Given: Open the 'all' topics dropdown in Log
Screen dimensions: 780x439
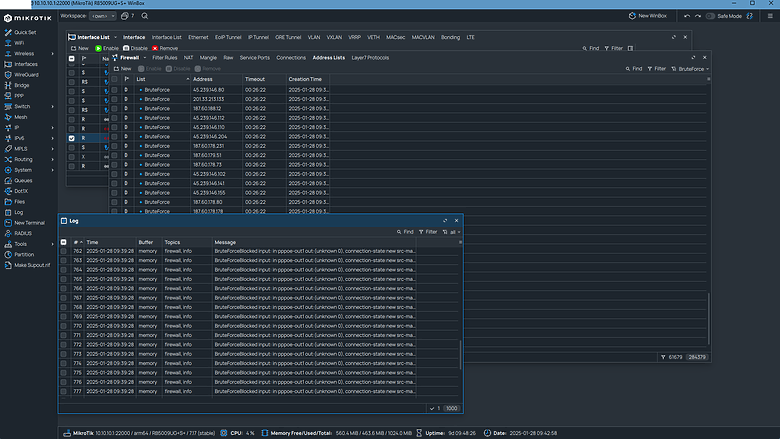Looking at the screenshot, I should (451, 232).
